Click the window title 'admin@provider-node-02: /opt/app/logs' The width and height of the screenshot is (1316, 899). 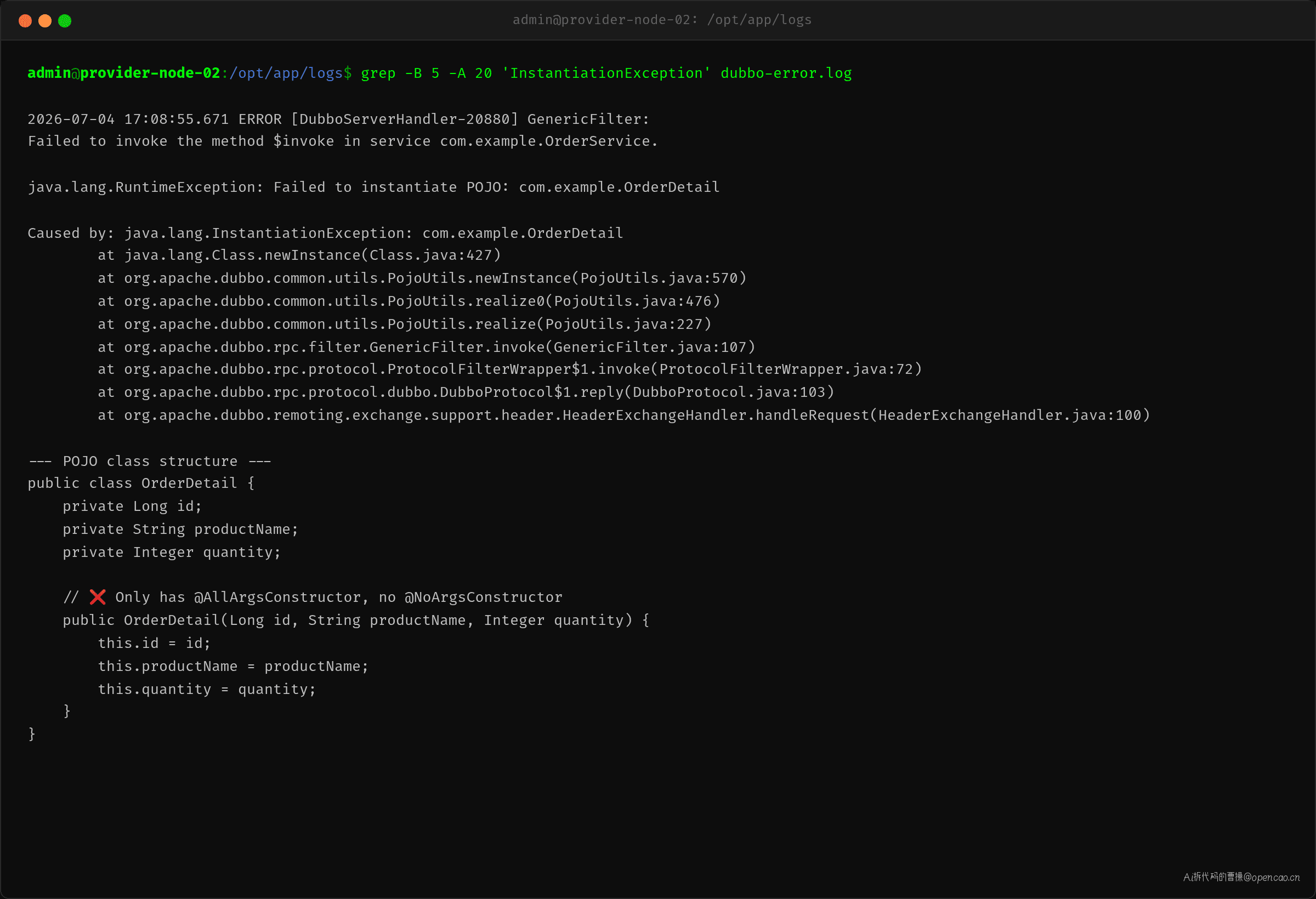click(x=662, y=20)
